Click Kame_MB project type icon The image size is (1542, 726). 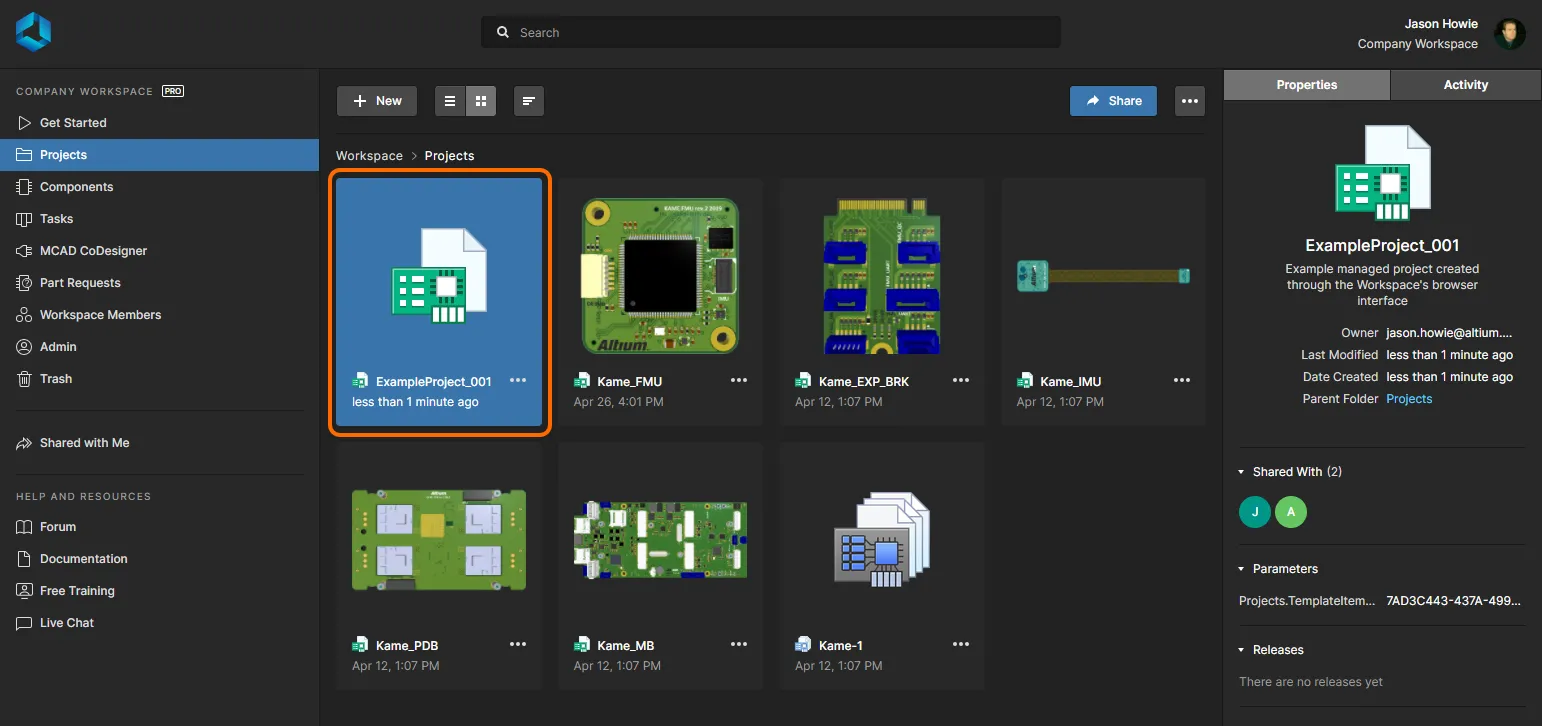(x=582, y=645)
